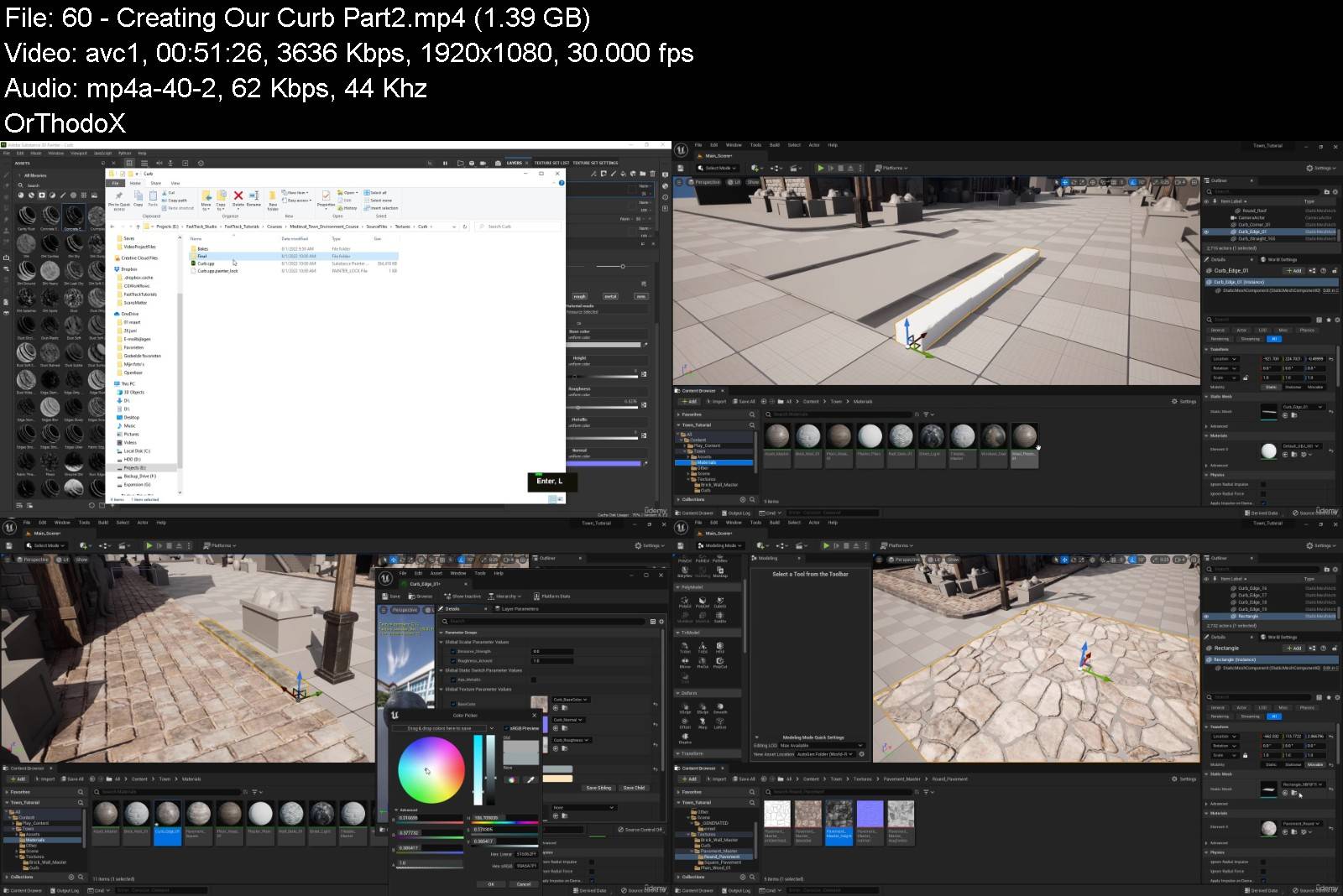Select the PlnCut modeling tool
Image resolution: width=1343 pixels, height=896 pixels.
coord(703,663)
